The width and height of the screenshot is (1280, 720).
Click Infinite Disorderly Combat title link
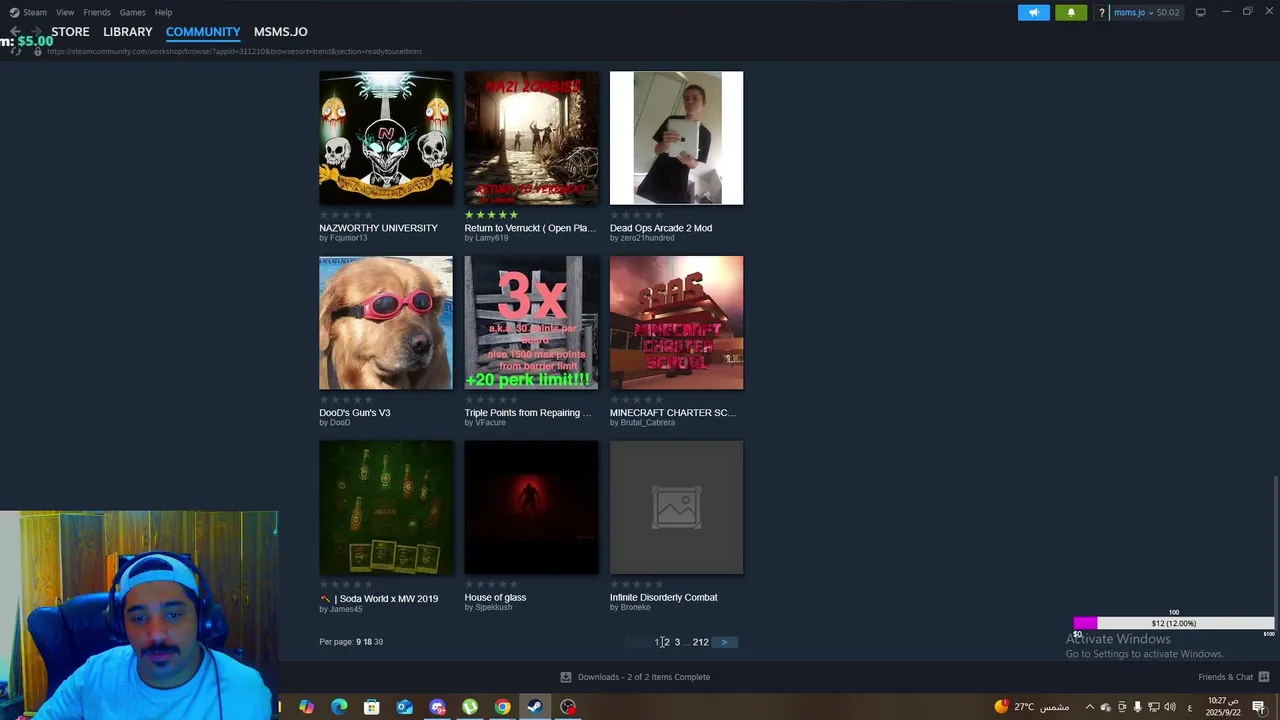[x=664, y=598]
